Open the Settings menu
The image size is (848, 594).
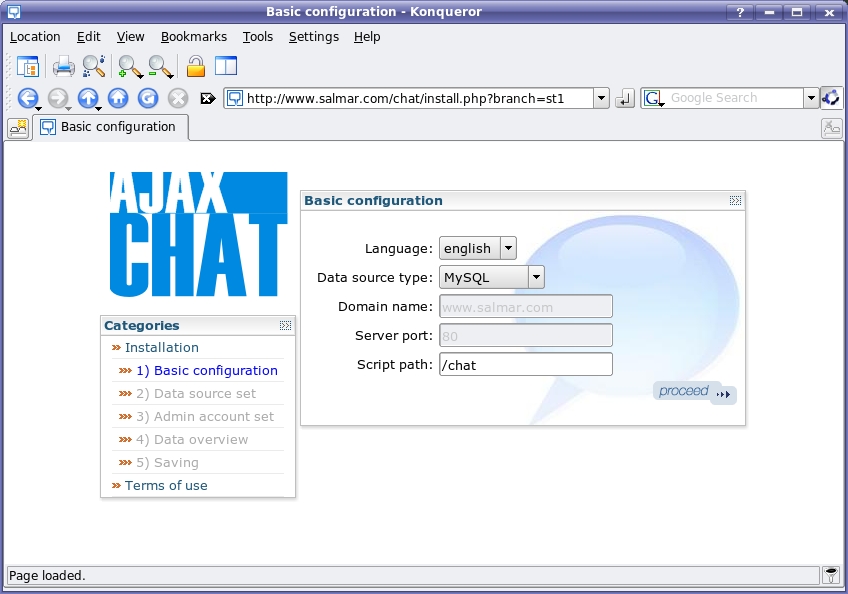(x=313, y=37)
